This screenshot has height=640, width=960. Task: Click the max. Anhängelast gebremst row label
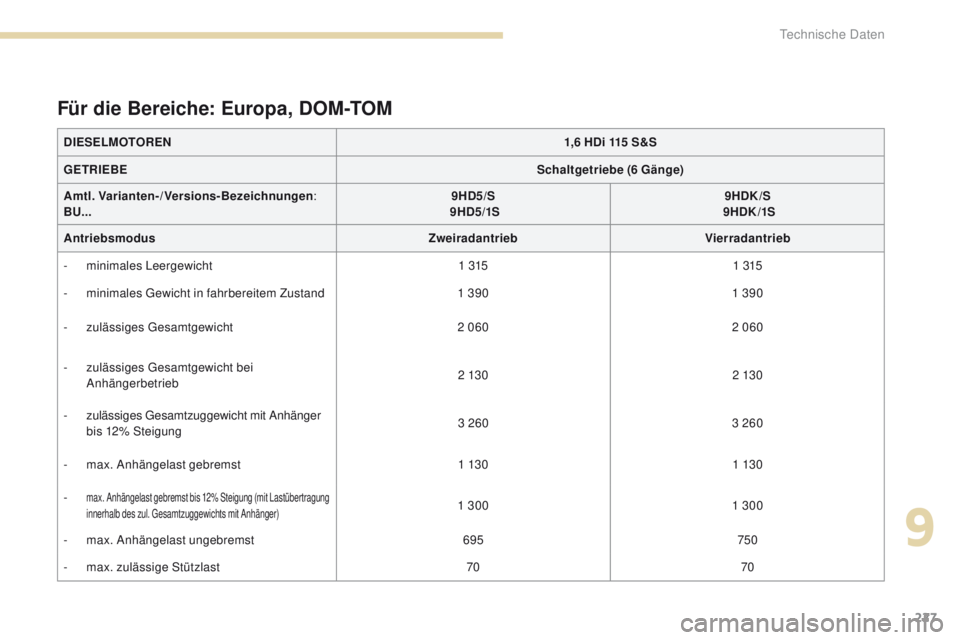pos(163,464)
